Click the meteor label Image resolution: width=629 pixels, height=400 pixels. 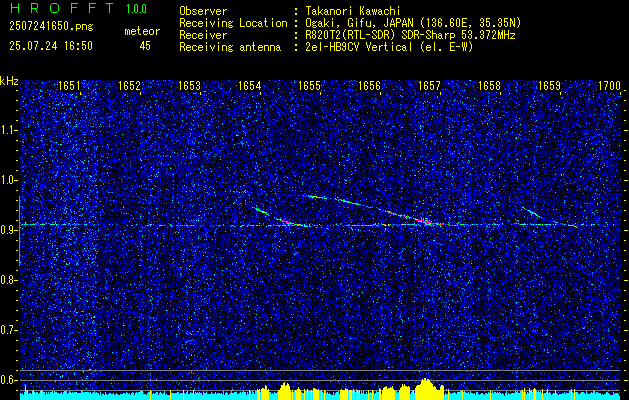142,32
